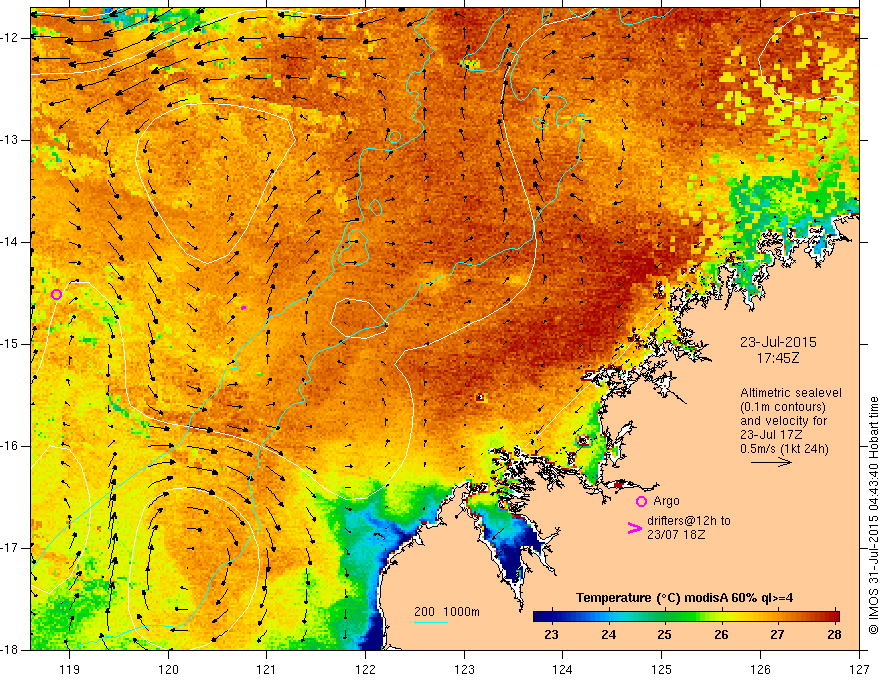Click the 'drifters@12h to' legend text
Screen dimensions: 880x680
click(x=689, y=521)
